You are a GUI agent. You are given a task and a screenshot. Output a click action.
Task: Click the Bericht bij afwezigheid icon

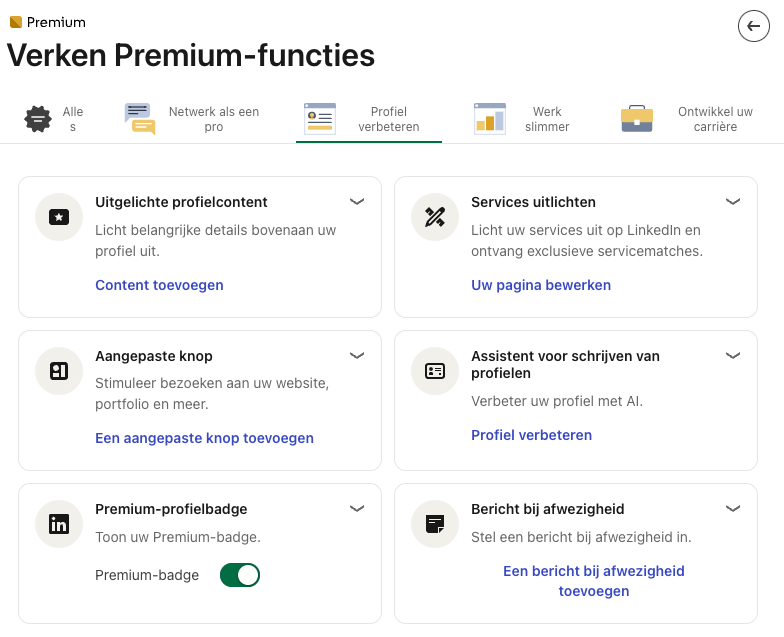pos(435,524)
